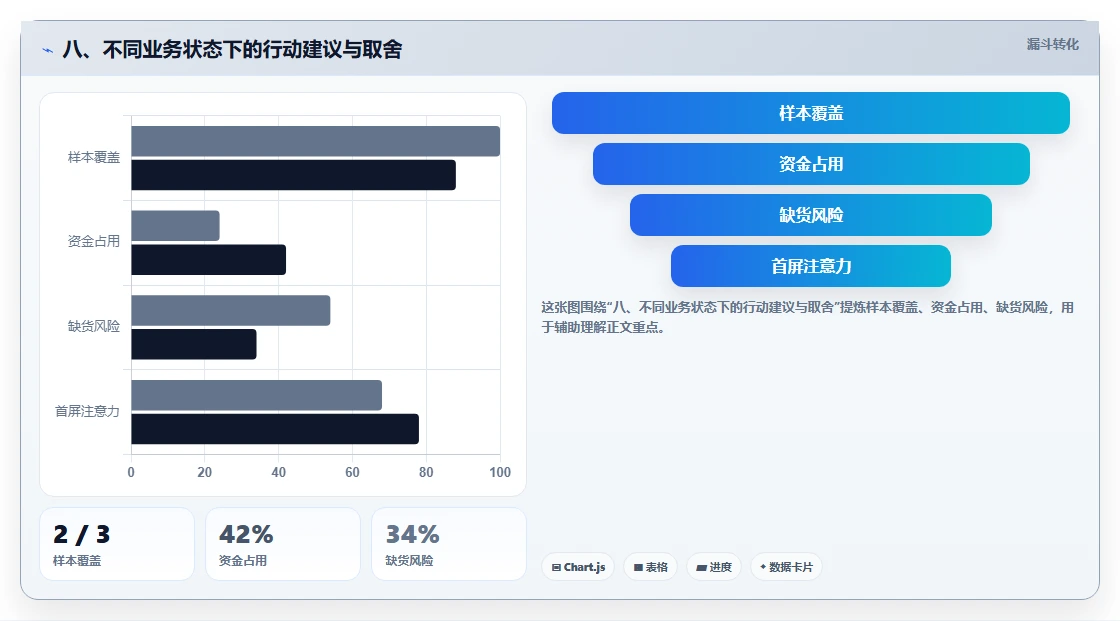Click the dark bar for 样本覆盖
This screenshot has width=1120, height=621.
coord(294,175)
